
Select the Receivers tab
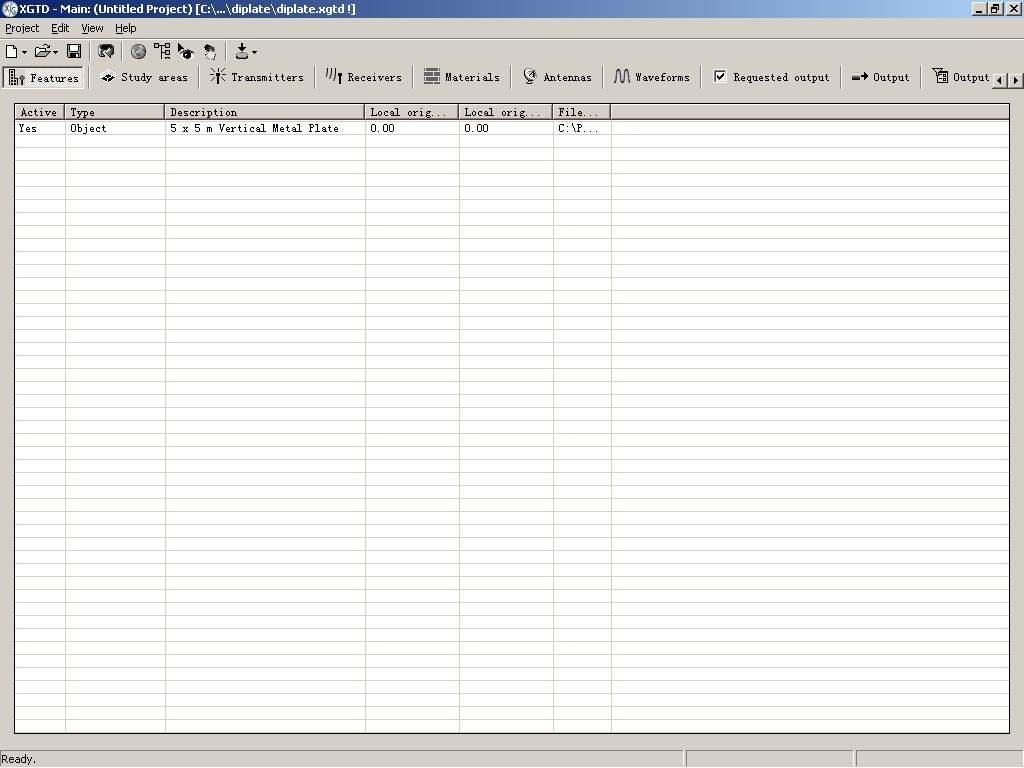(x=364, y=77)
